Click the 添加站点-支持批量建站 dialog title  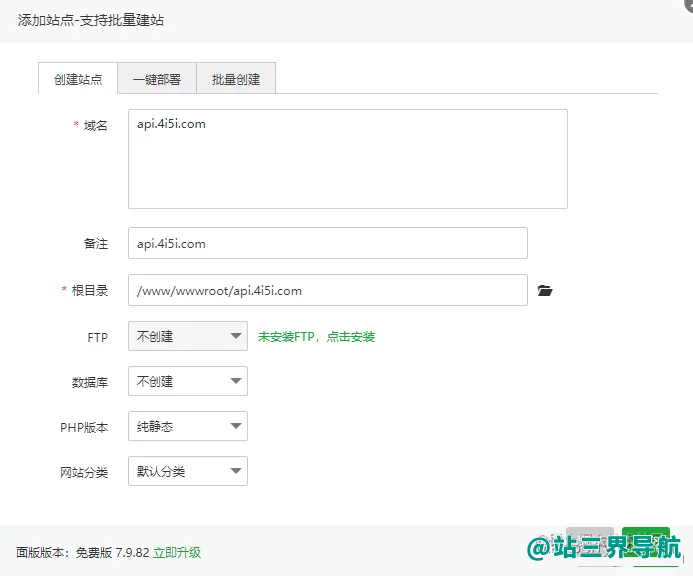[x=91, y=20]
